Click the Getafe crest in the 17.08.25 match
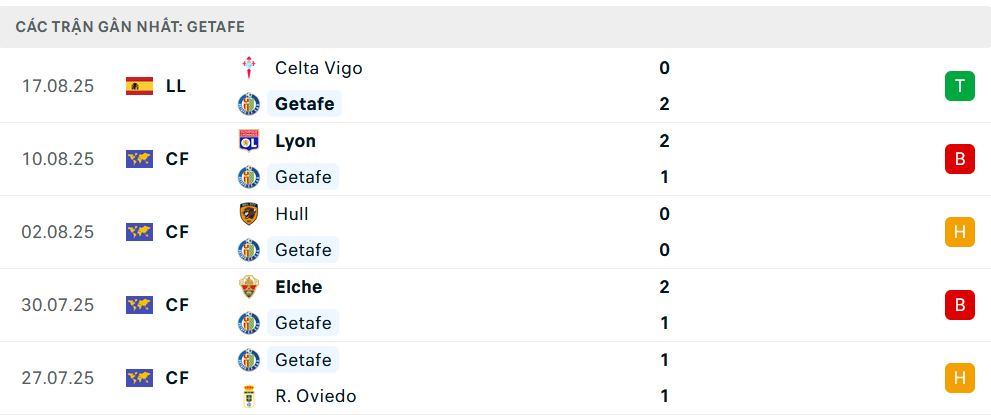 coord(248,104)
